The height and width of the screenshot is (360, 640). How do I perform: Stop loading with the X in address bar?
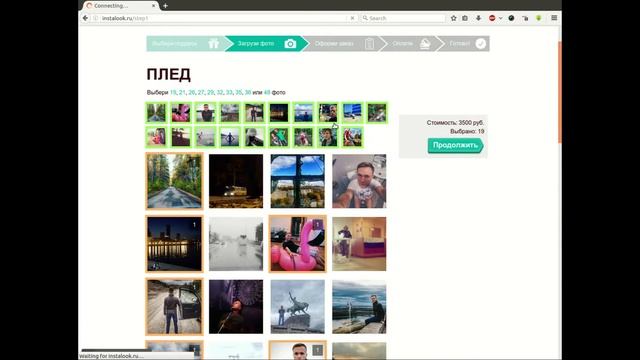pyautogui.click(x=352, y=18)
